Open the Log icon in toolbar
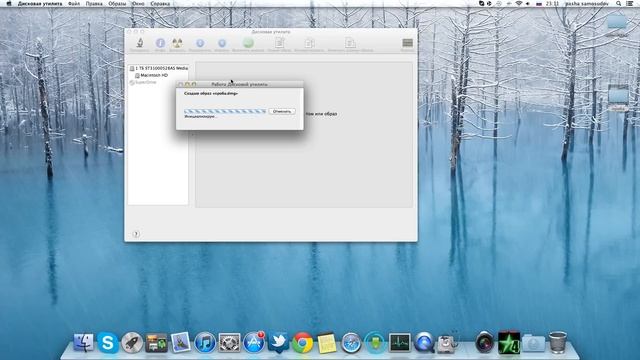This screenshot has height=360, width=640. click(x=407, y=43)
